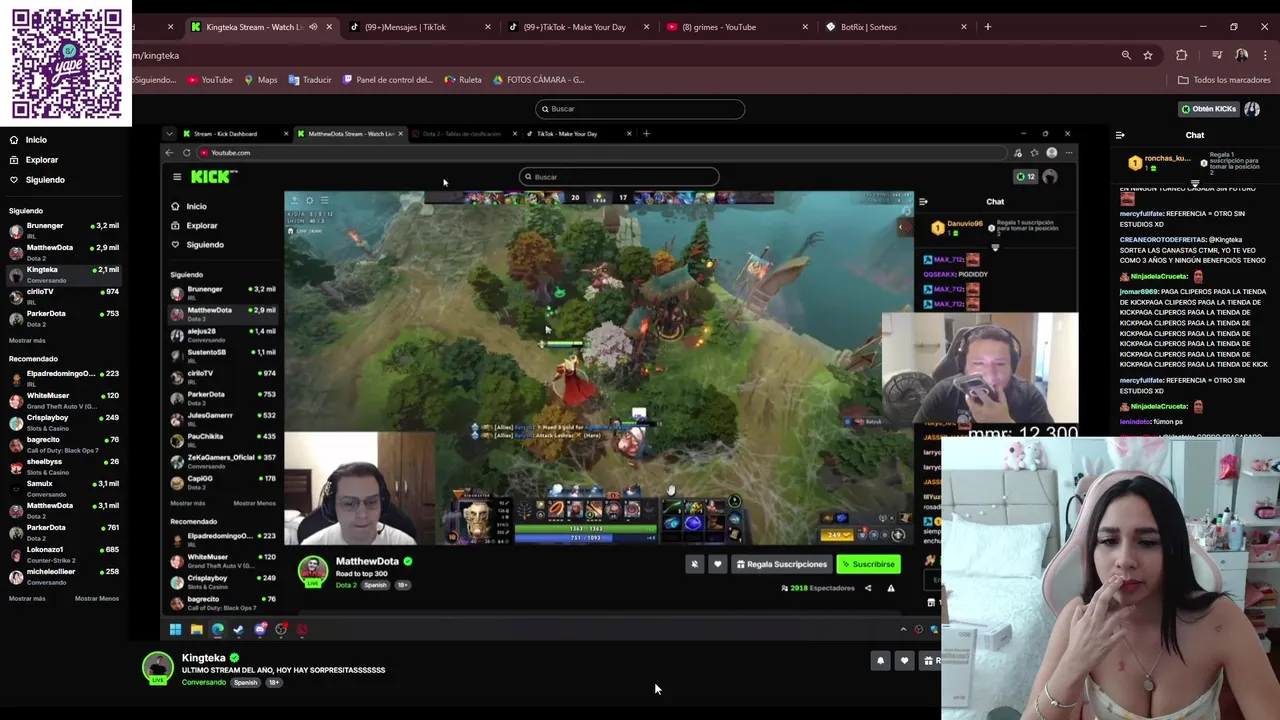Mute the Kingteka Stream tab audio icon
The image size is (1280, 720).
pos(313,27)
